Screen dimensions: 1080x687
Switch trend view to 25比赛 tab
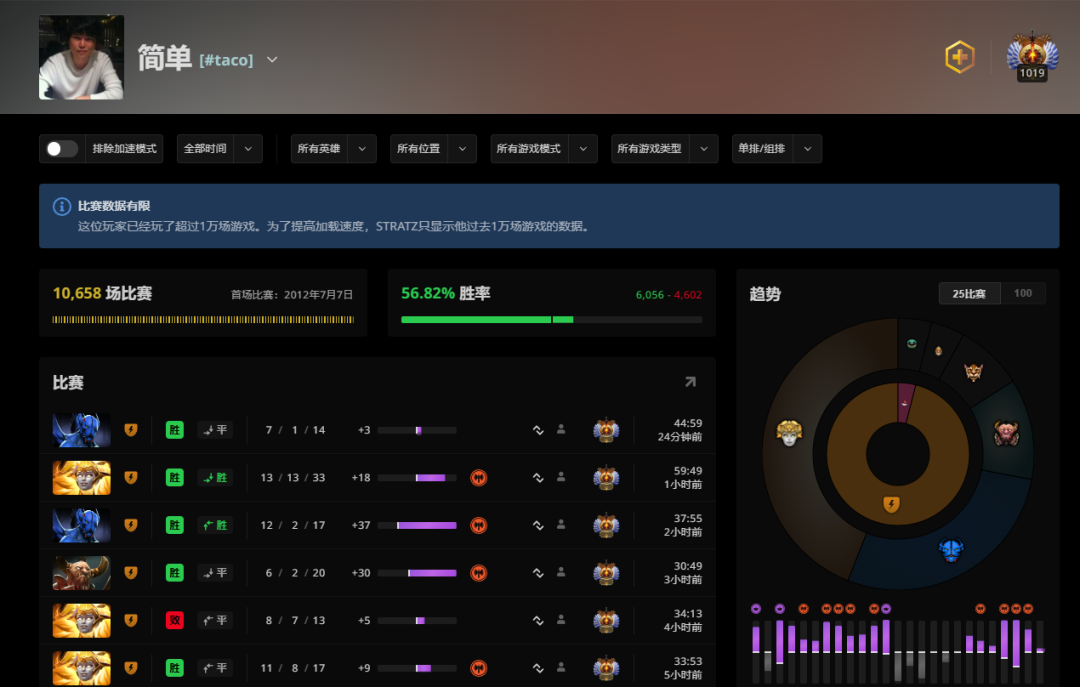click(x=969, y=294)
